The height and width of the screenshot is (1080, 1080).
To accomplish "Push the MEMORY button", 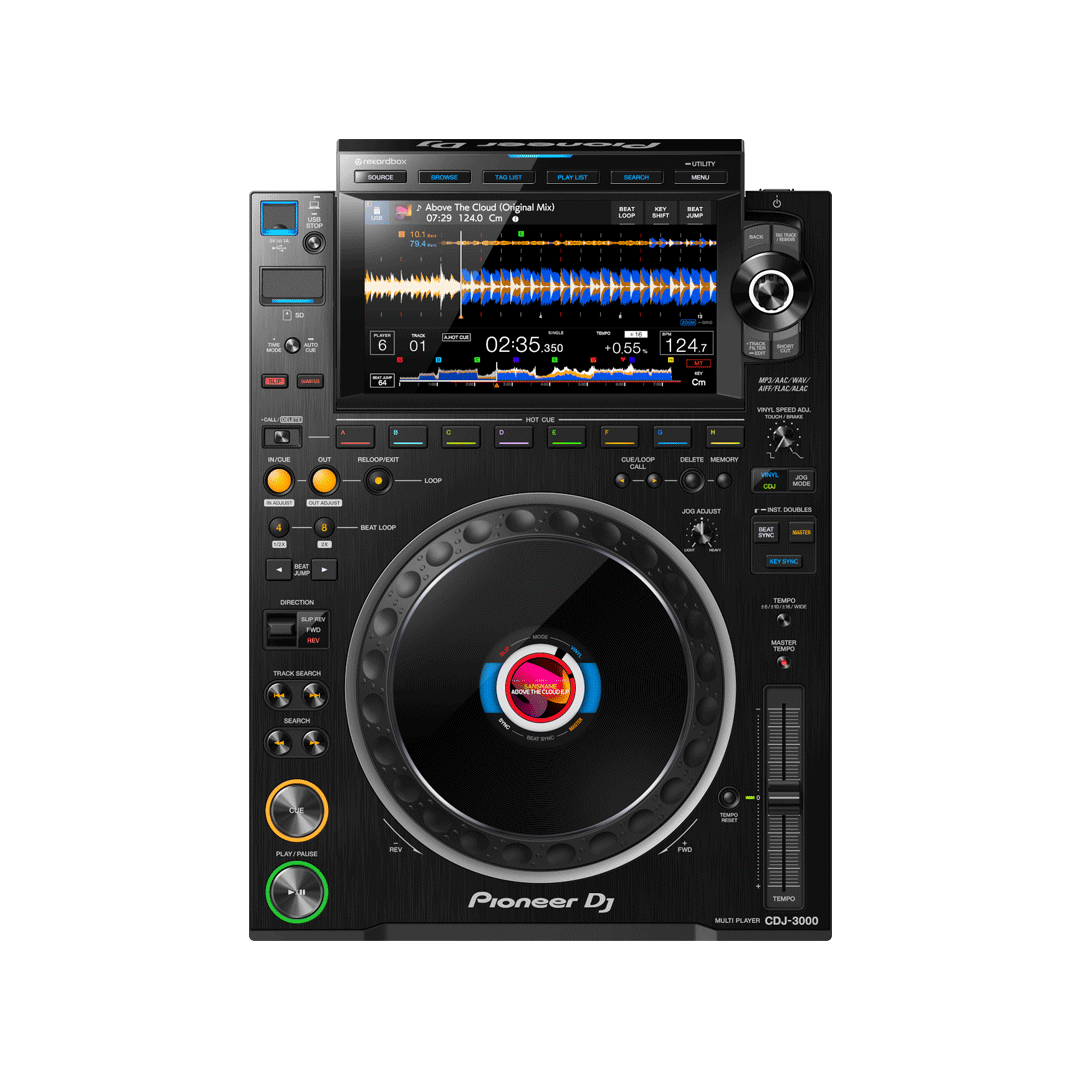I will tap(724, 481).
